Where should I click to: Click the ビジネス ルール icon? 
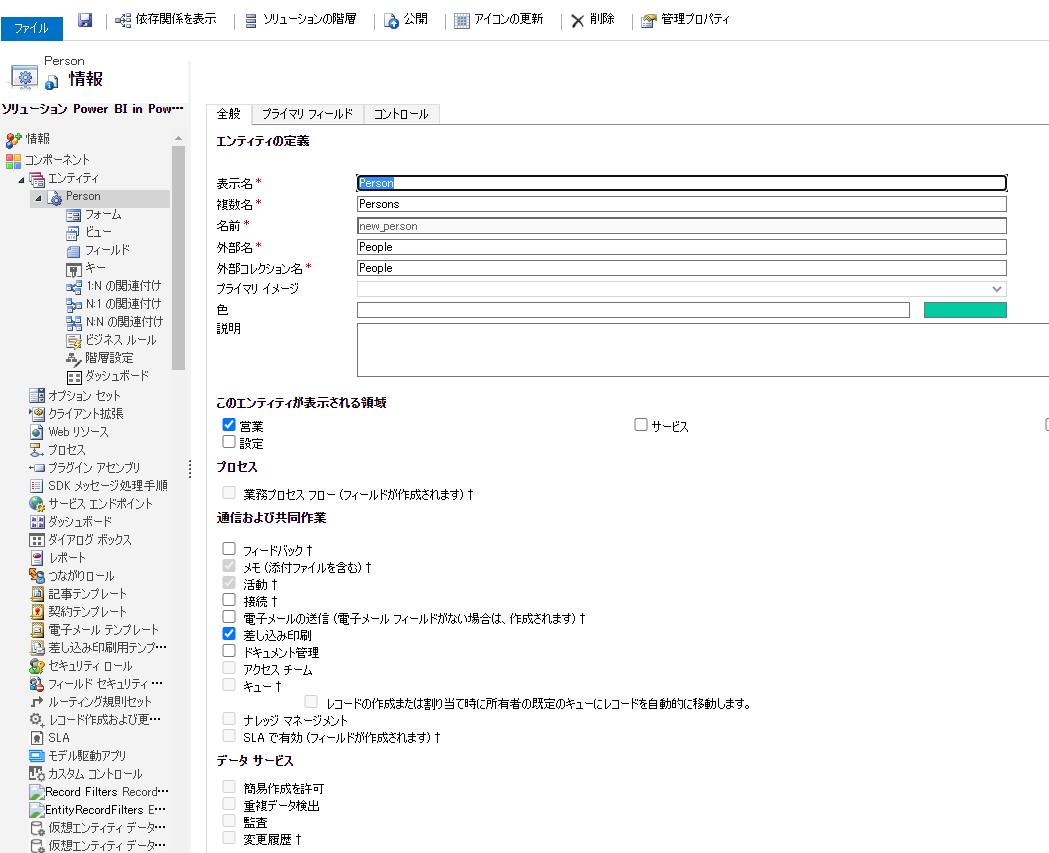(74, 341)
